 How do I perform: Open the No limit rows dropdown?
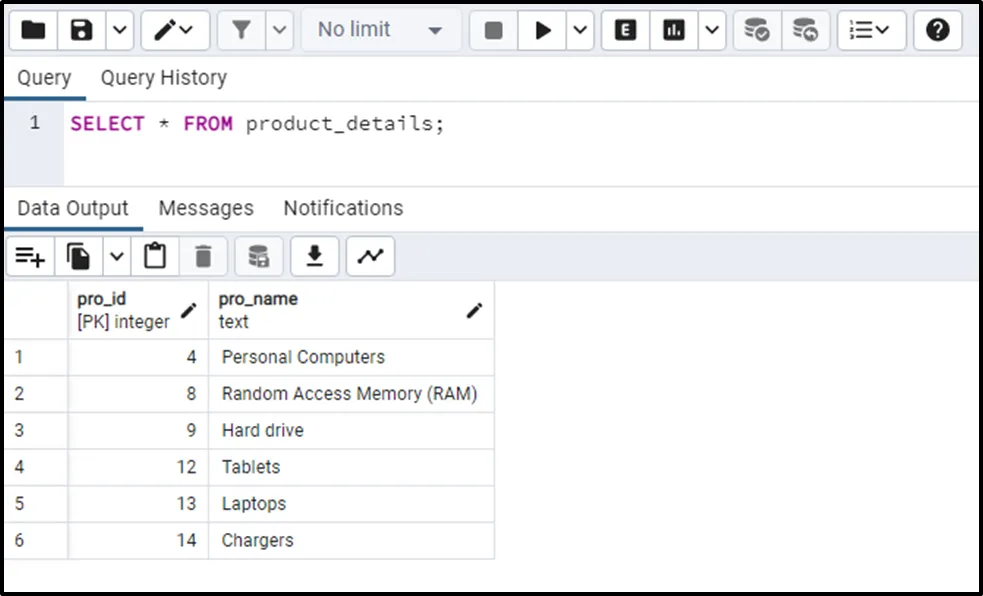pyautogui.click(x=379, y=31)
